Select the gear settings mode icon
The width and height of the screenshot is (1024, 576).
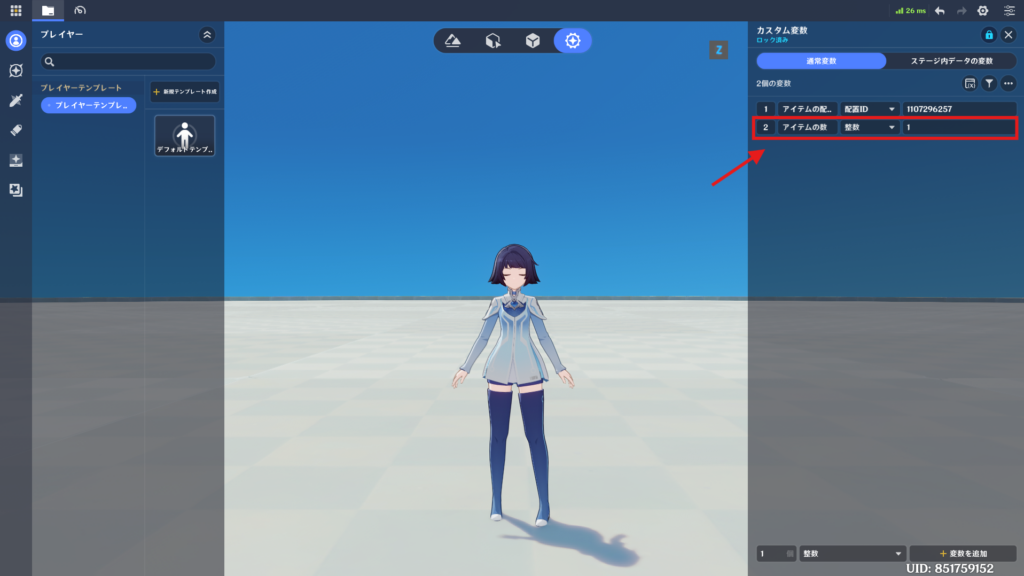point(573,40)
